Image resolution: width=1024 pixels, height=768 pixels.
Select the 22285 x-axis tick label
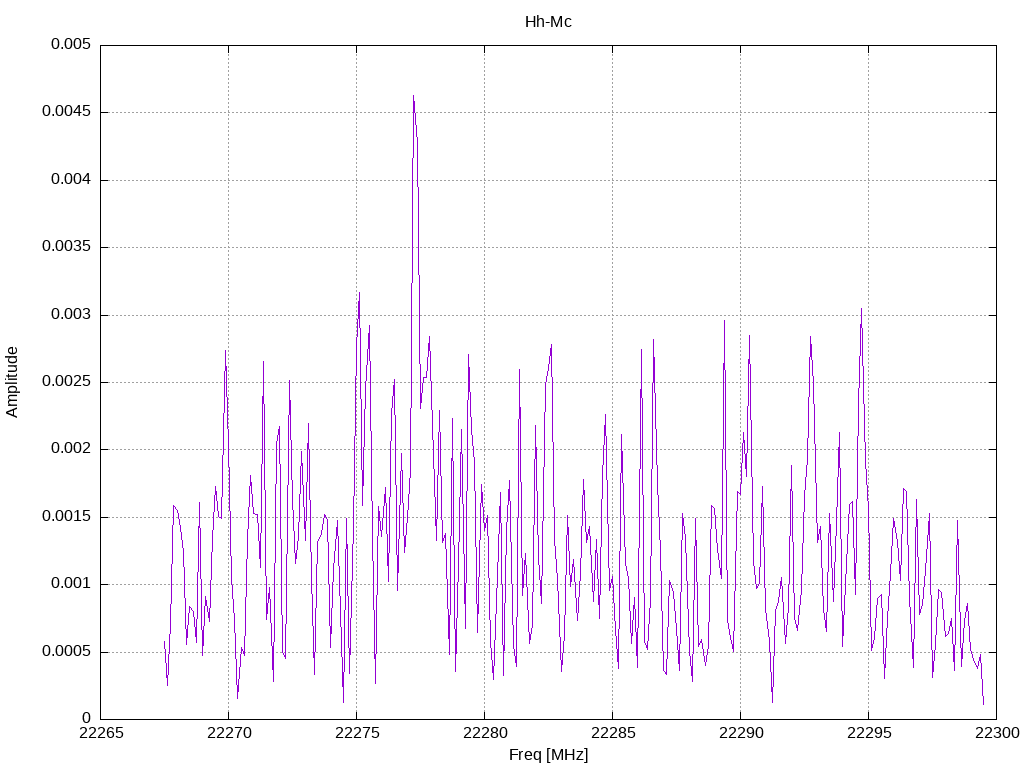pyautogui.click(x=612, y=734)
